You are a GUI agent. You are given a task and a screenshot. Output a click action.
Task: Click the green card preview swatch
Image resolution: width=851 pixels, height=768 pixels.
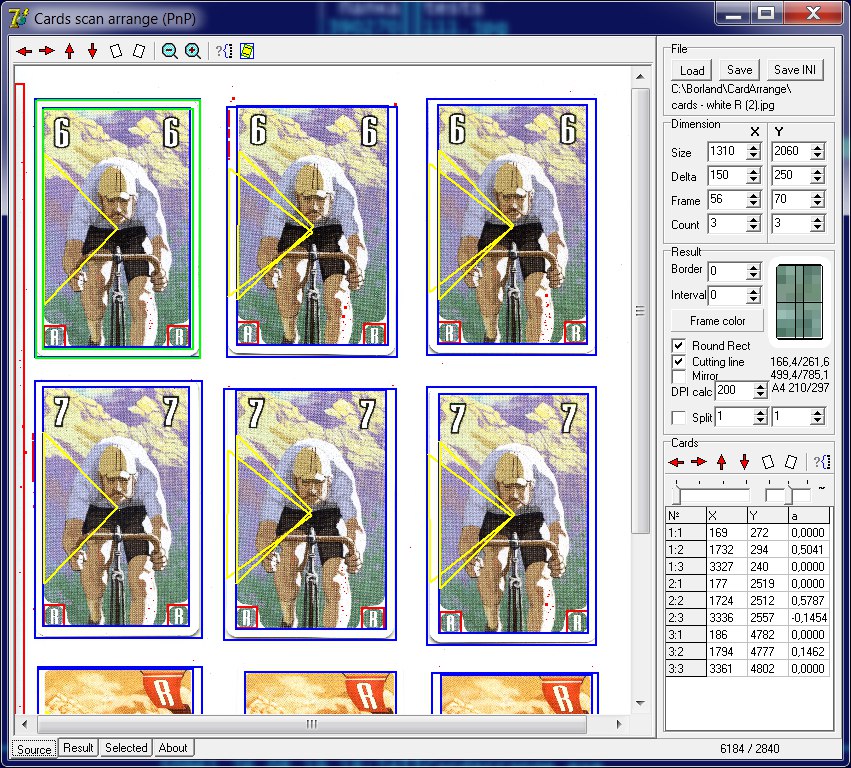tap(799, 302)
